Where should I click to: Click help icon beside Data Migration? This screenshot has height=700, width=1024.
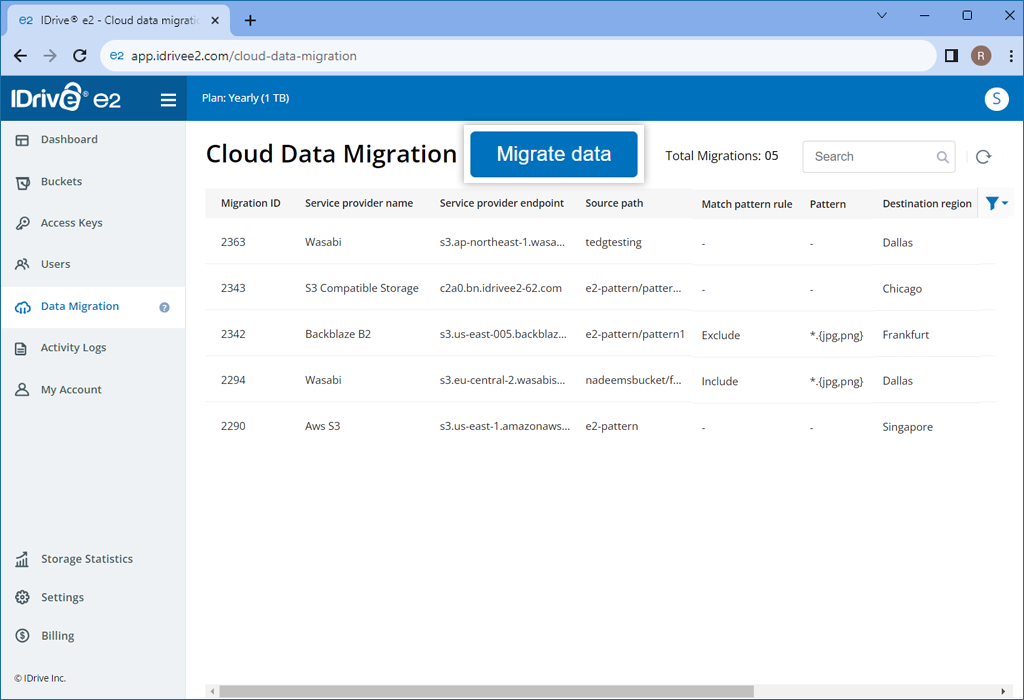[x=165, y=308]
